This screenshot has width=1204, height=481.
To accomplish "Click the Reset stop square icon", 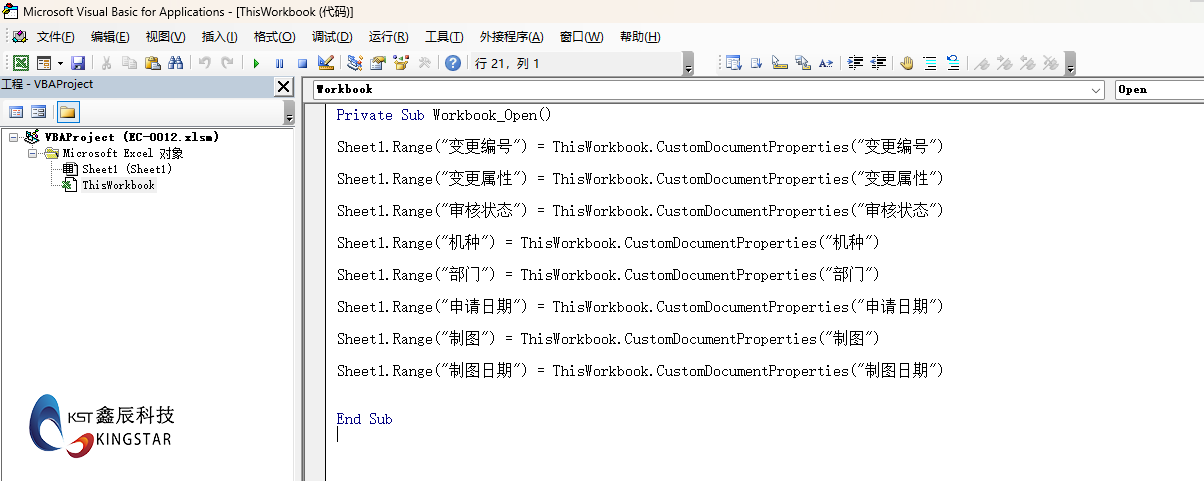I will click(302, 63).
